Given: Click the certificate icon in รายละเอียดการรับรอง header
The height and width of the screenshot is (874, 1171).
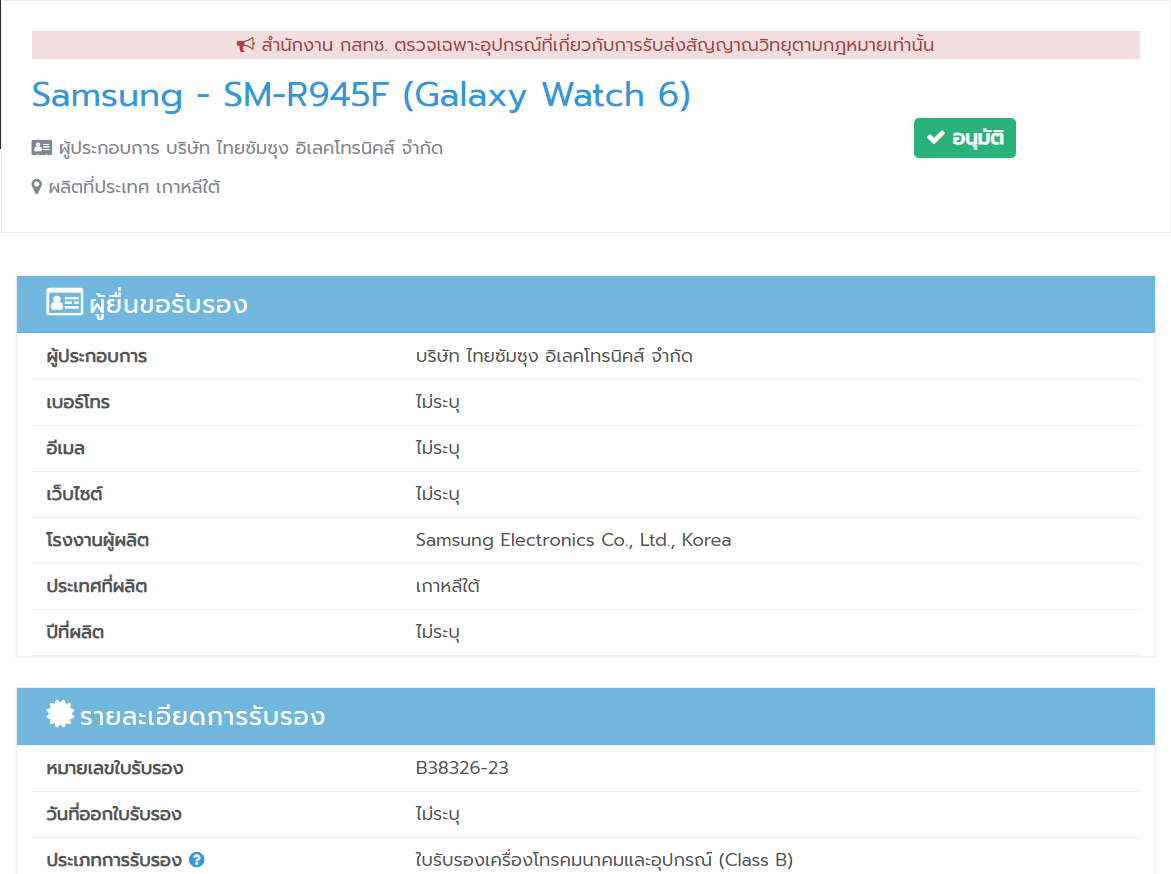Looking at the screenshot, I should (x=61, y=715).
